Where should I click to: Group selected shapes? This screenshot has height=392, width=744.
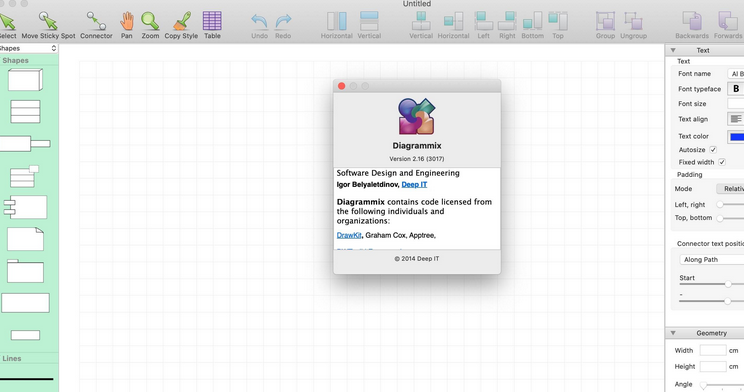click(605, 25)
